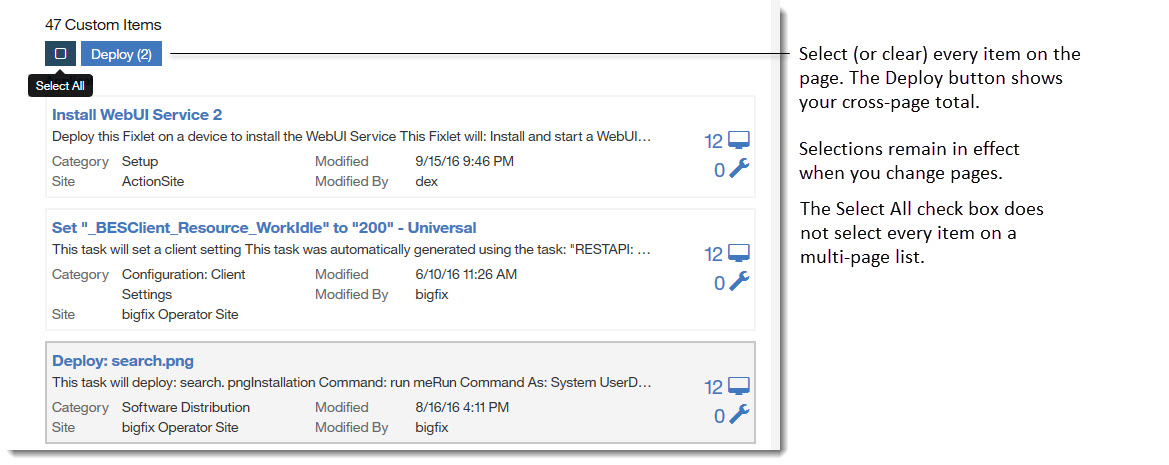The height and width of the screenshot is (465, 1169).
Task: Click monitor icon for Install WebUI Service 2
Action: (739, 141)
